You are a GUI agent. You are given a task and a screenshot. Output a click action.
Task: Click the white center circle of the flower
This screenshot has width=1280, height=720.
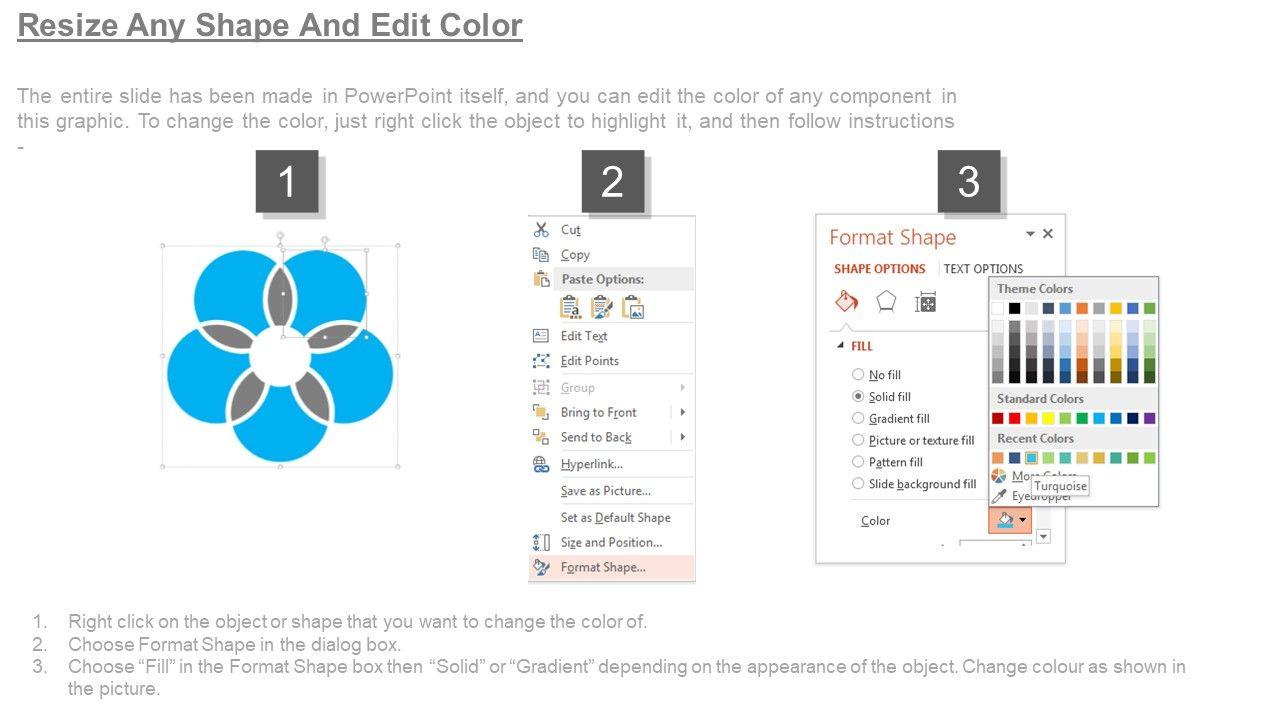coord(279,356)
